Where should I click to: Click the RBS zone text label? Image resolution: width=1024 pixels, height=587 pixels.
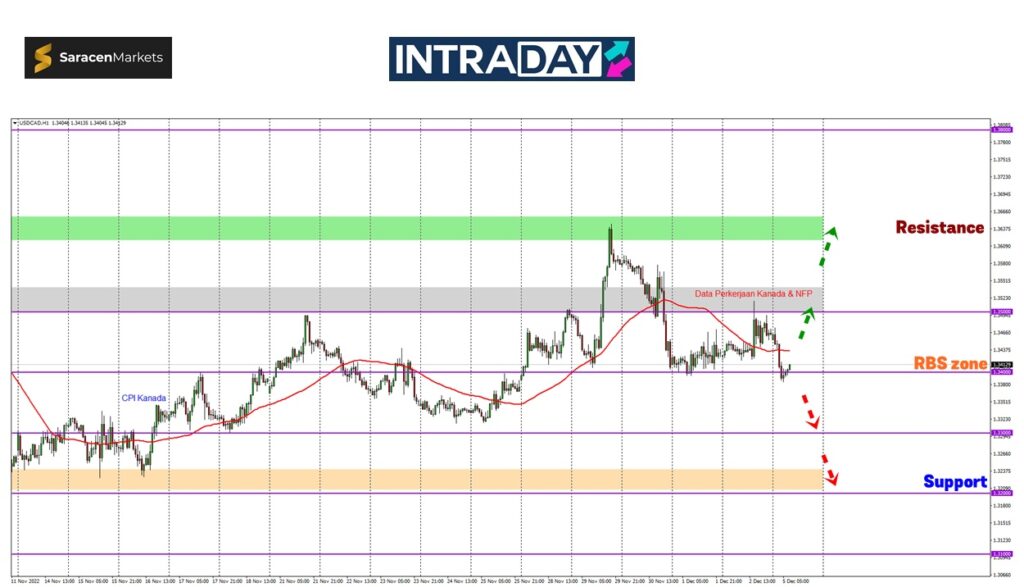949,364
